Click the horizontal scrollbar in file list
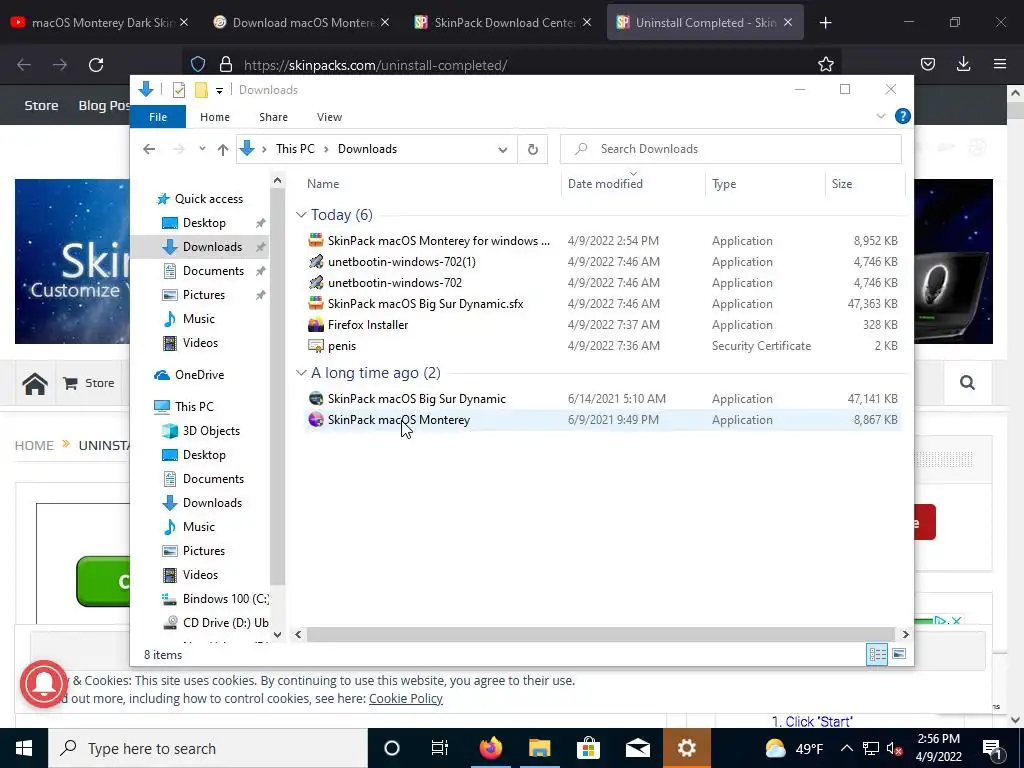Image resolution: width=1024 pixels, height=768 pixels. pyautogui.click(x=600, y=634)
